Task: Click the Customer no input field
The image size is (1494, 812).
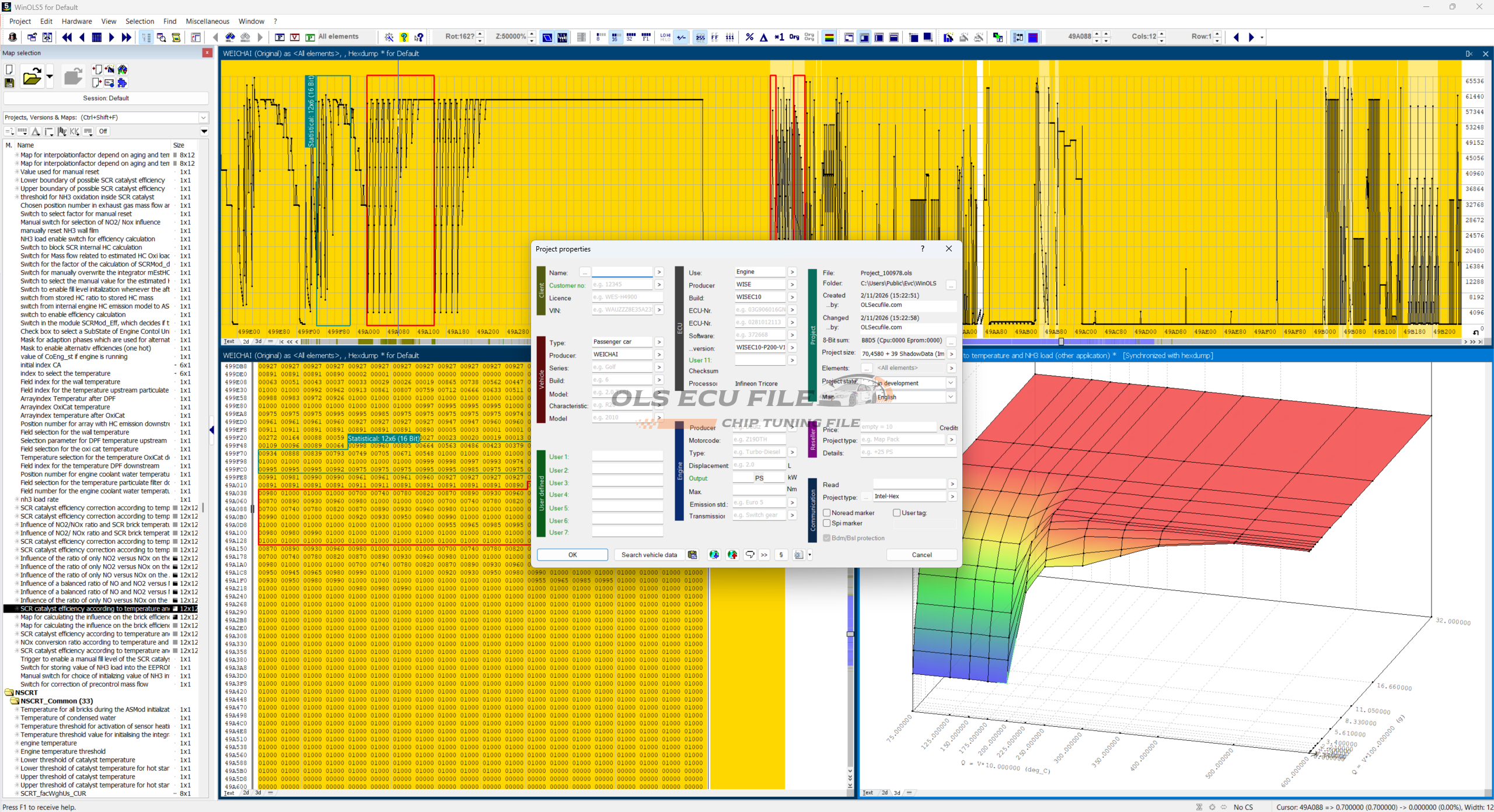Action: [x=622, y=285]
